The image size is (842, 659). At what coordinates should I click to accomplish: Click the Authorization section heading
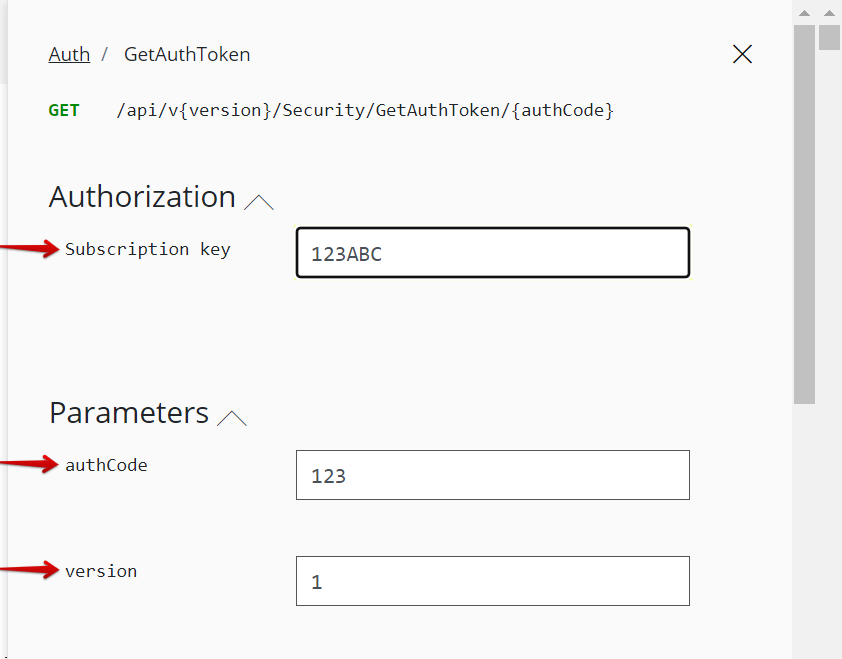(x=142, y=197)
